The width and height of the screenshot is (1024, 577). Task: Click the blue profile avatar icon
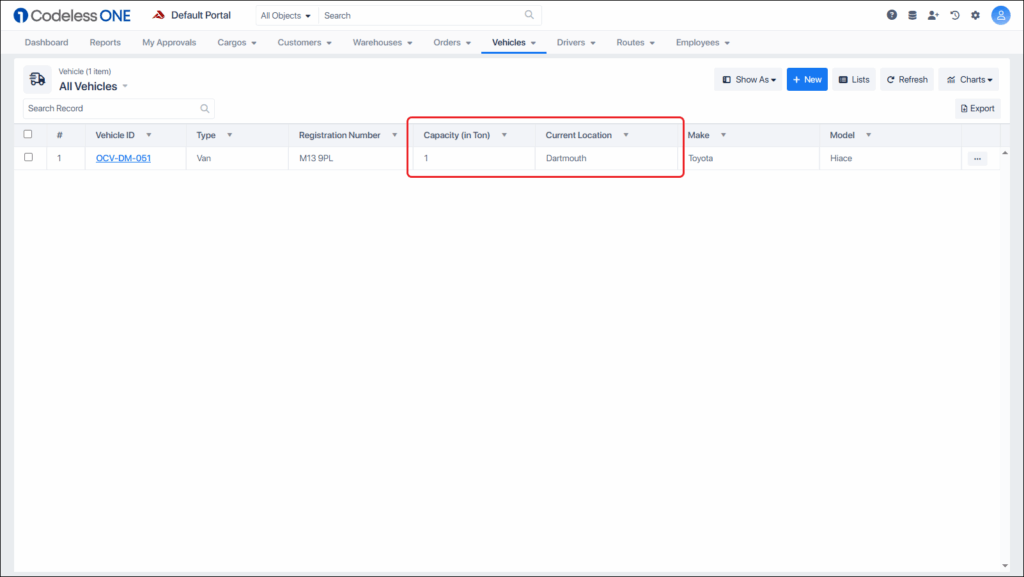click(x=1000, y=15)
